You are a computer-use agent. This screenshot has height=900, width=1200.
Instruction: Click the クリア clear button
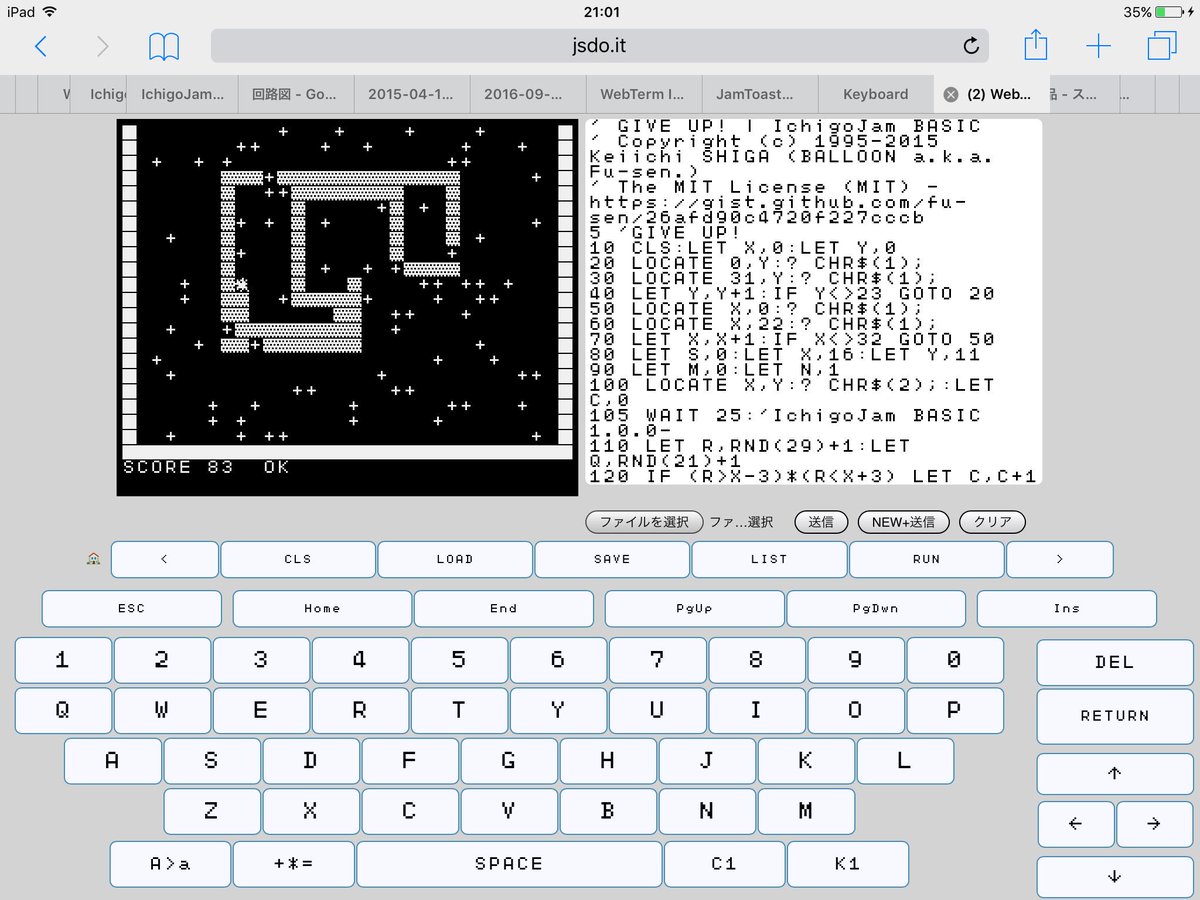pyautogui.click(x=992, y=522)
